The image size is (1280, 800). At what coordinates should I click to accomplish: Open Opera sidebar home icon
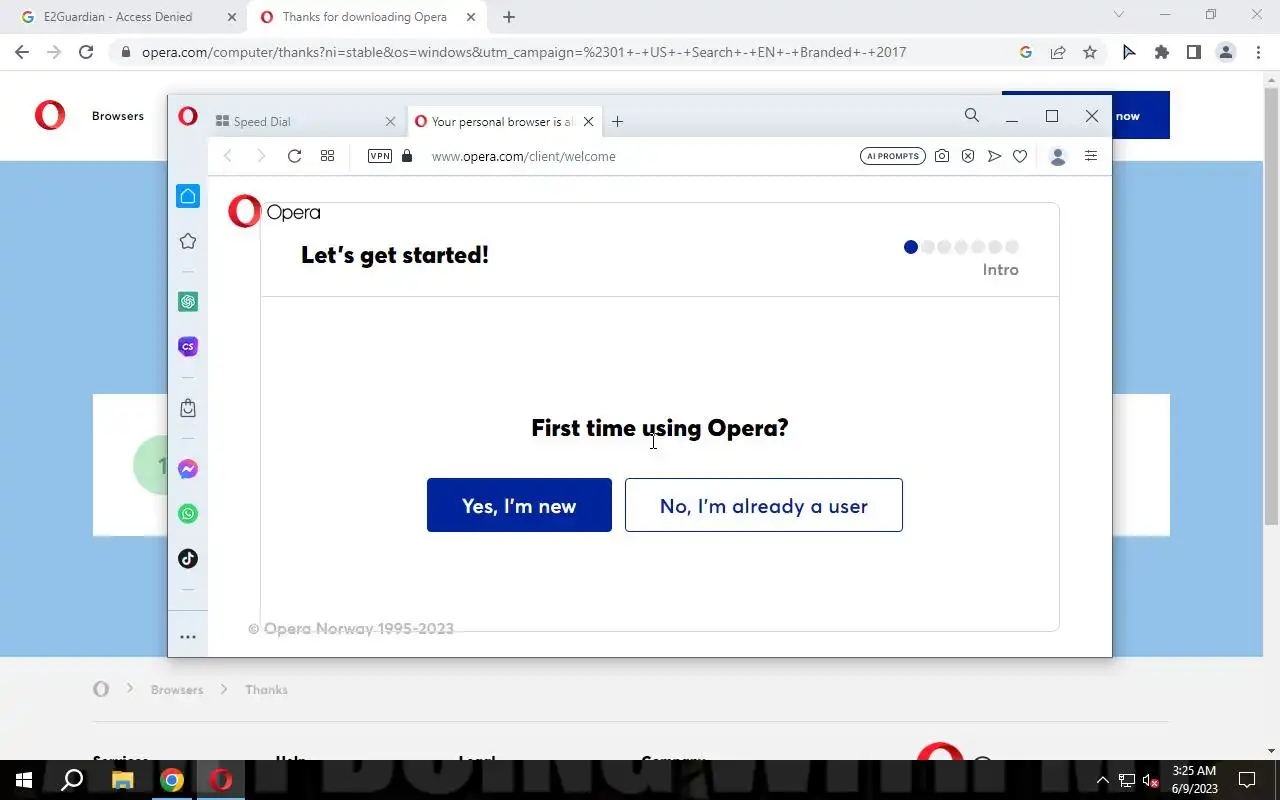[188, 196]
